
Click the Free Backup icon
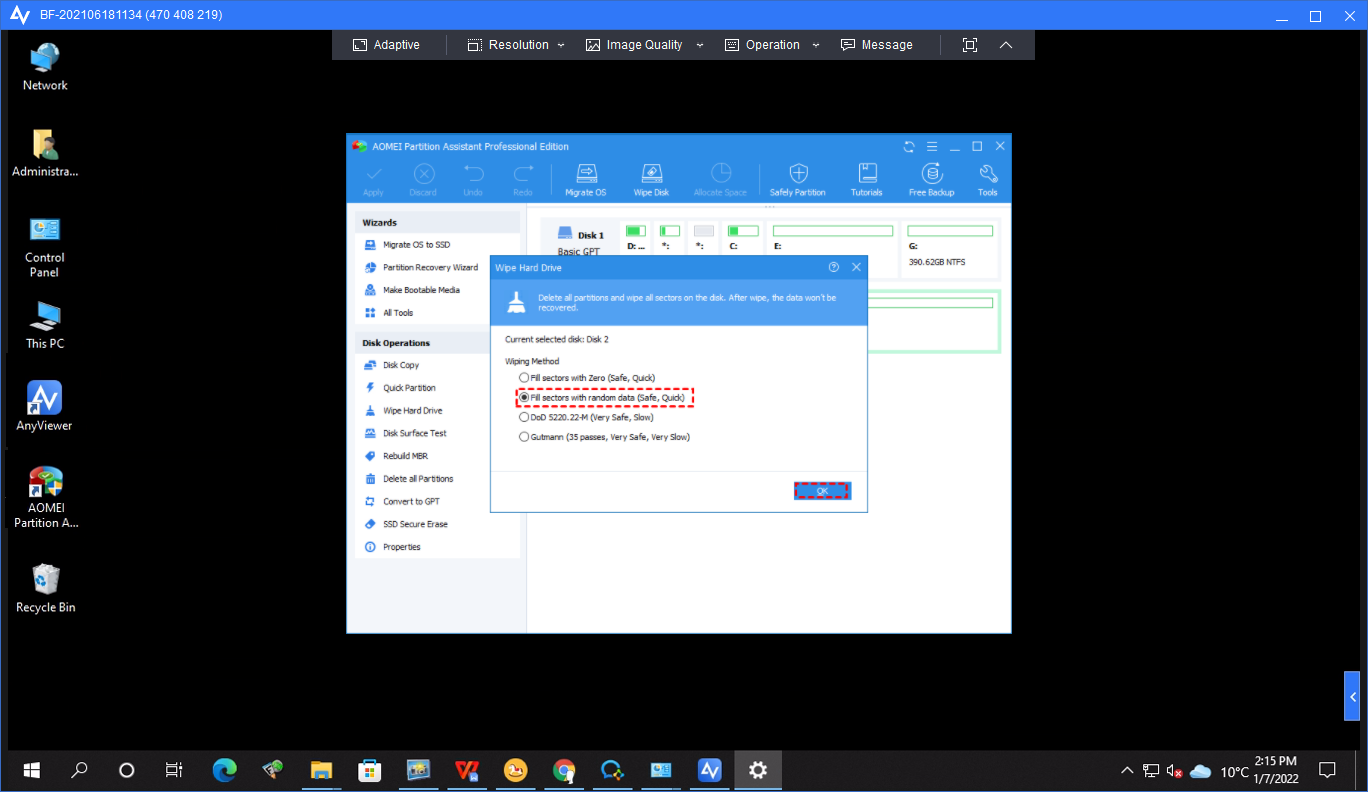click(931, 178)
